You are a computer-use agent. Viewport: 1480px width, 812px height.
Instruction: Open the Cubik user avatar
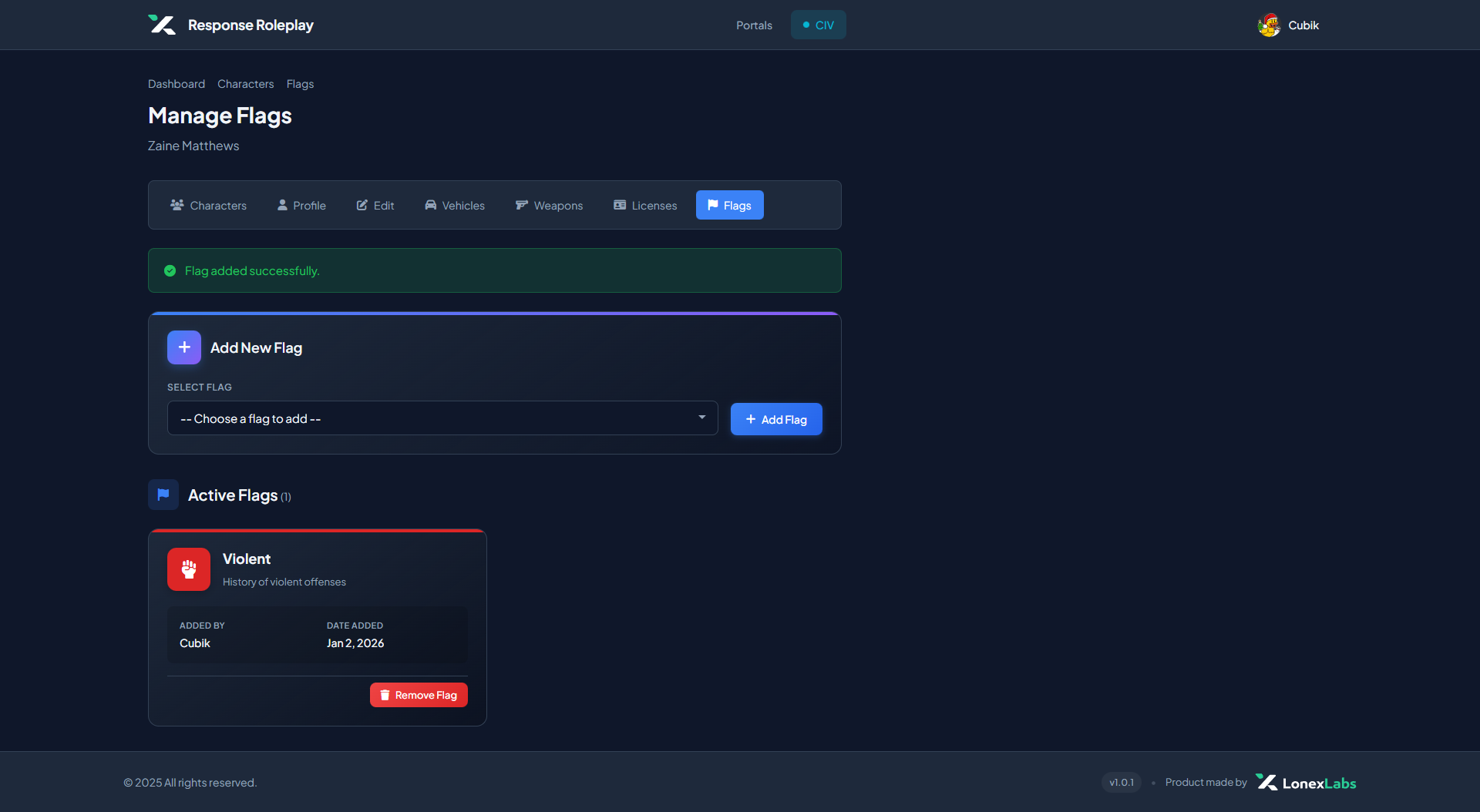(x=1269, y=25)
